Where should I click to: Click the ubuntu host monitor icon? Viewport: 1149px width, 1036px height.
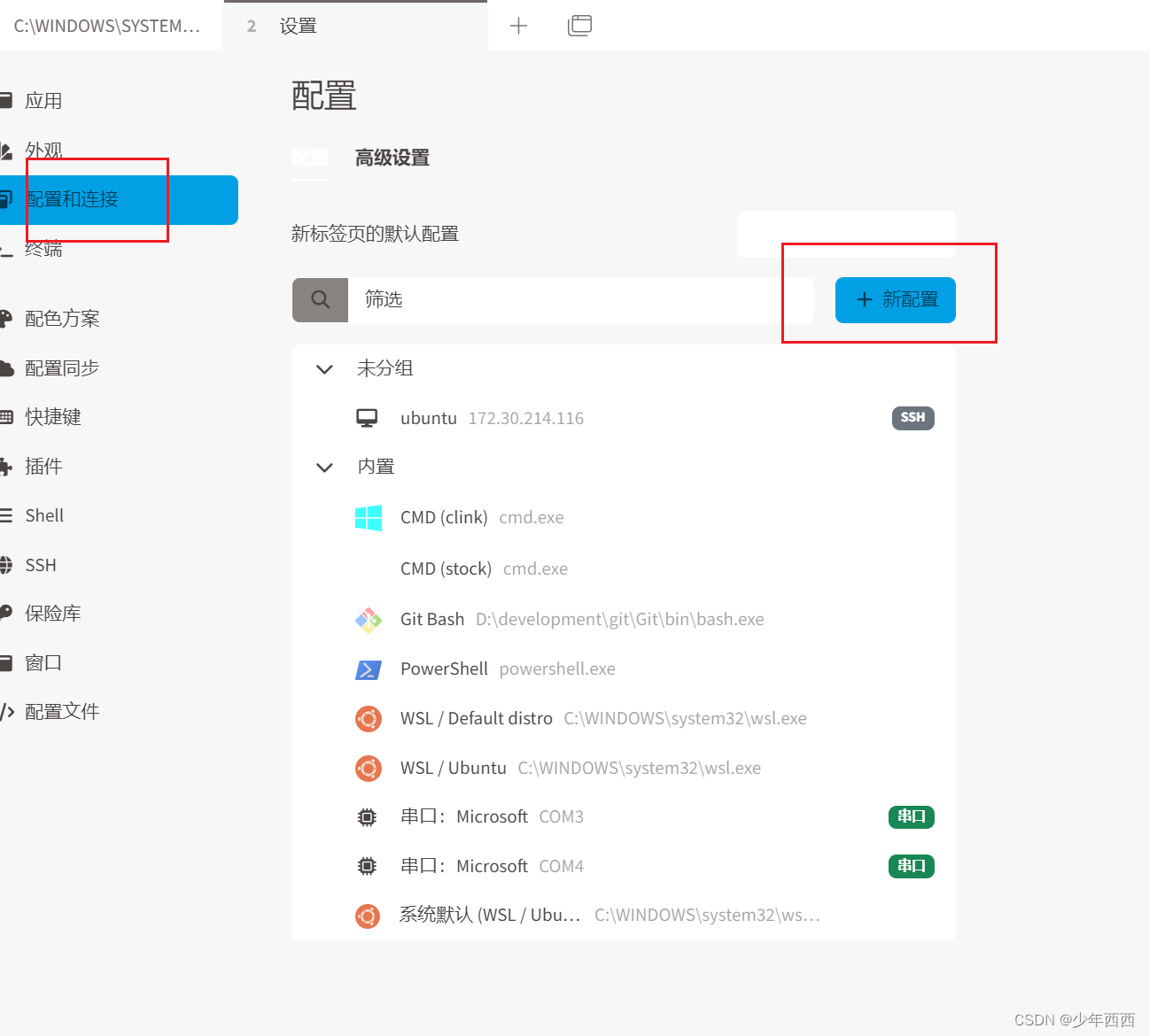click(367, 417)
